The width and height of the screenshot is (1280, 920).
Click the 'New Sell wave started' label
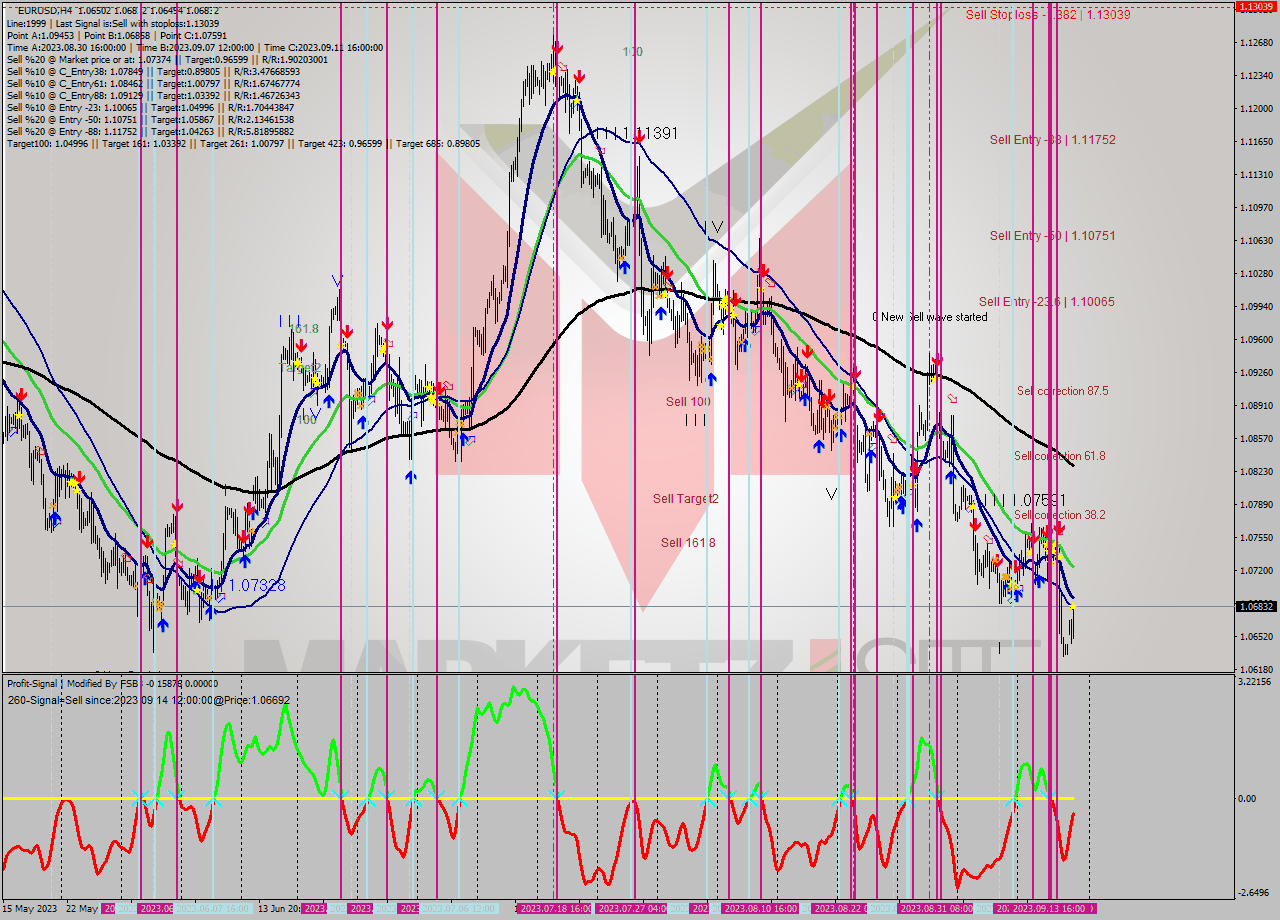pos(930,316)
